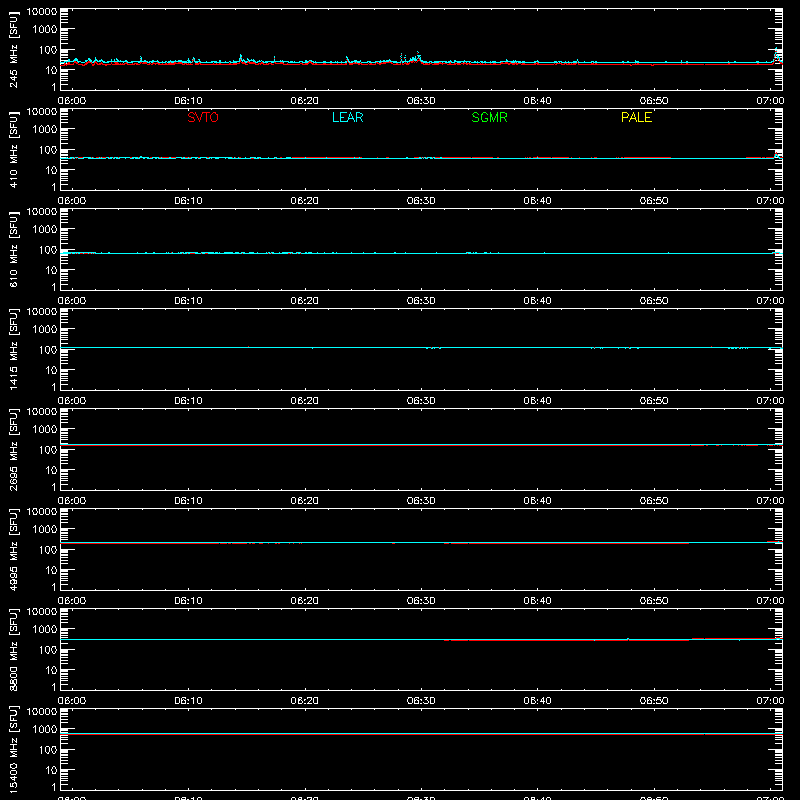Click the 06:10 time label under 2695 MHz plot
800x800 pixels.
(188, 501)
